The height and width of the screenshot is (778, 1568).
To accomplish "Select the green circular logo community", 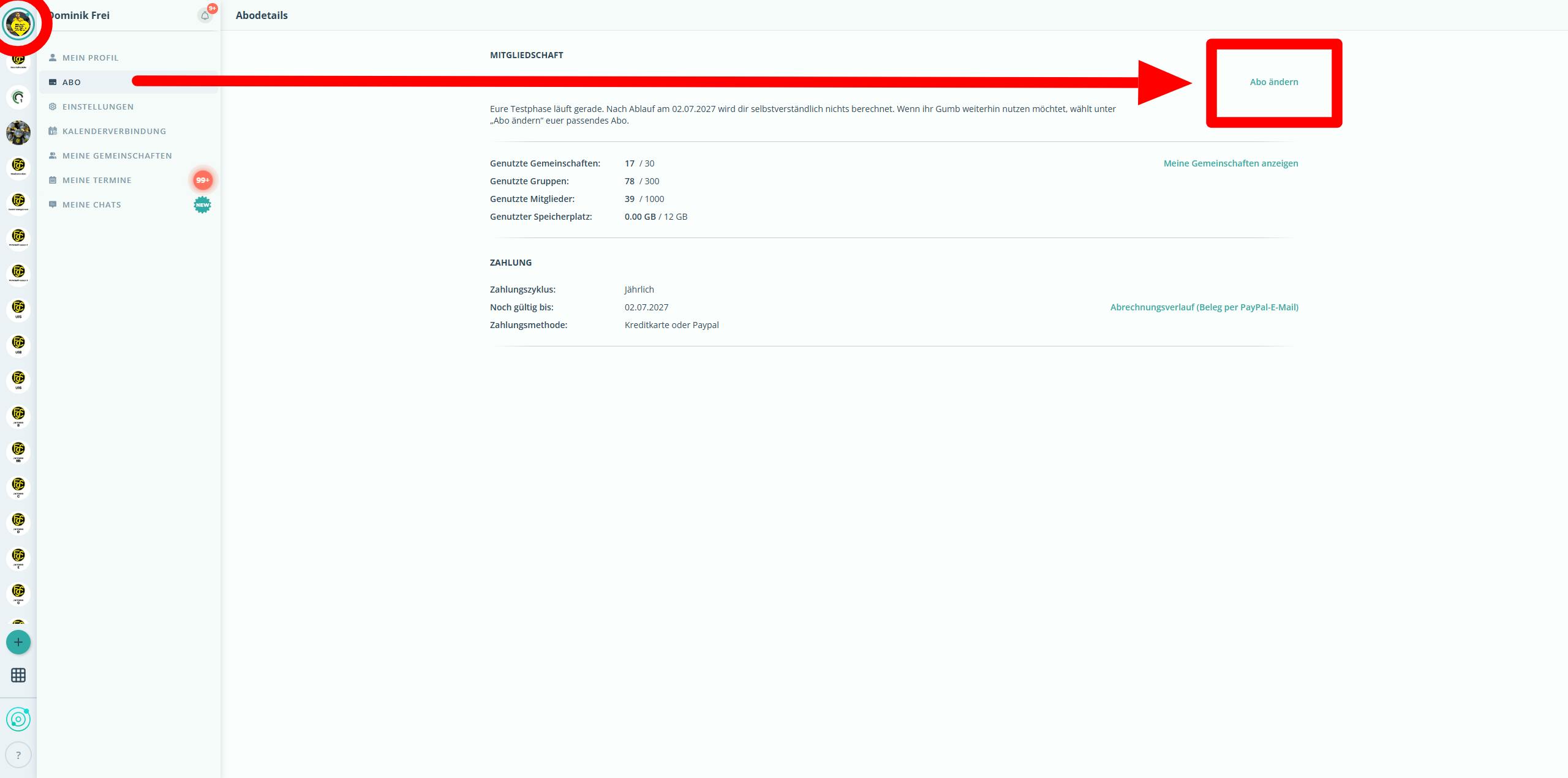I will (18, 97).
